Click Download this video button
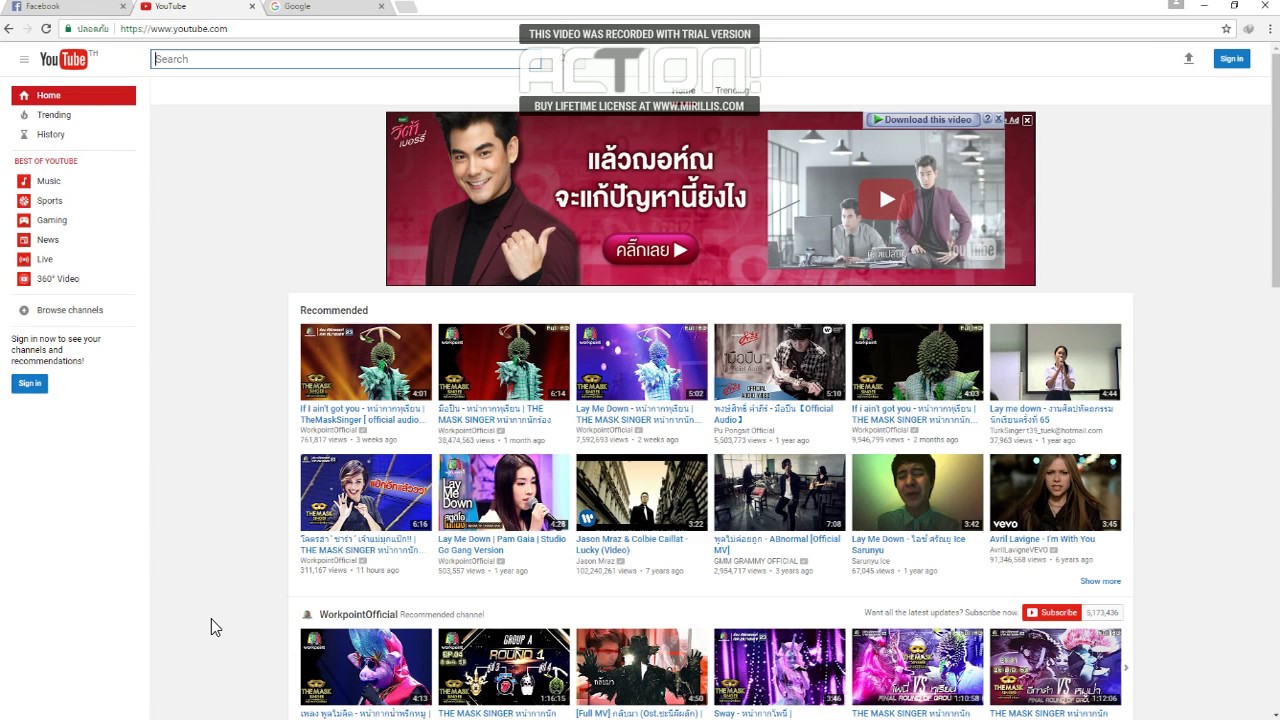The width and height of the screenshot is (1280, 720). [x=922, y=120]
